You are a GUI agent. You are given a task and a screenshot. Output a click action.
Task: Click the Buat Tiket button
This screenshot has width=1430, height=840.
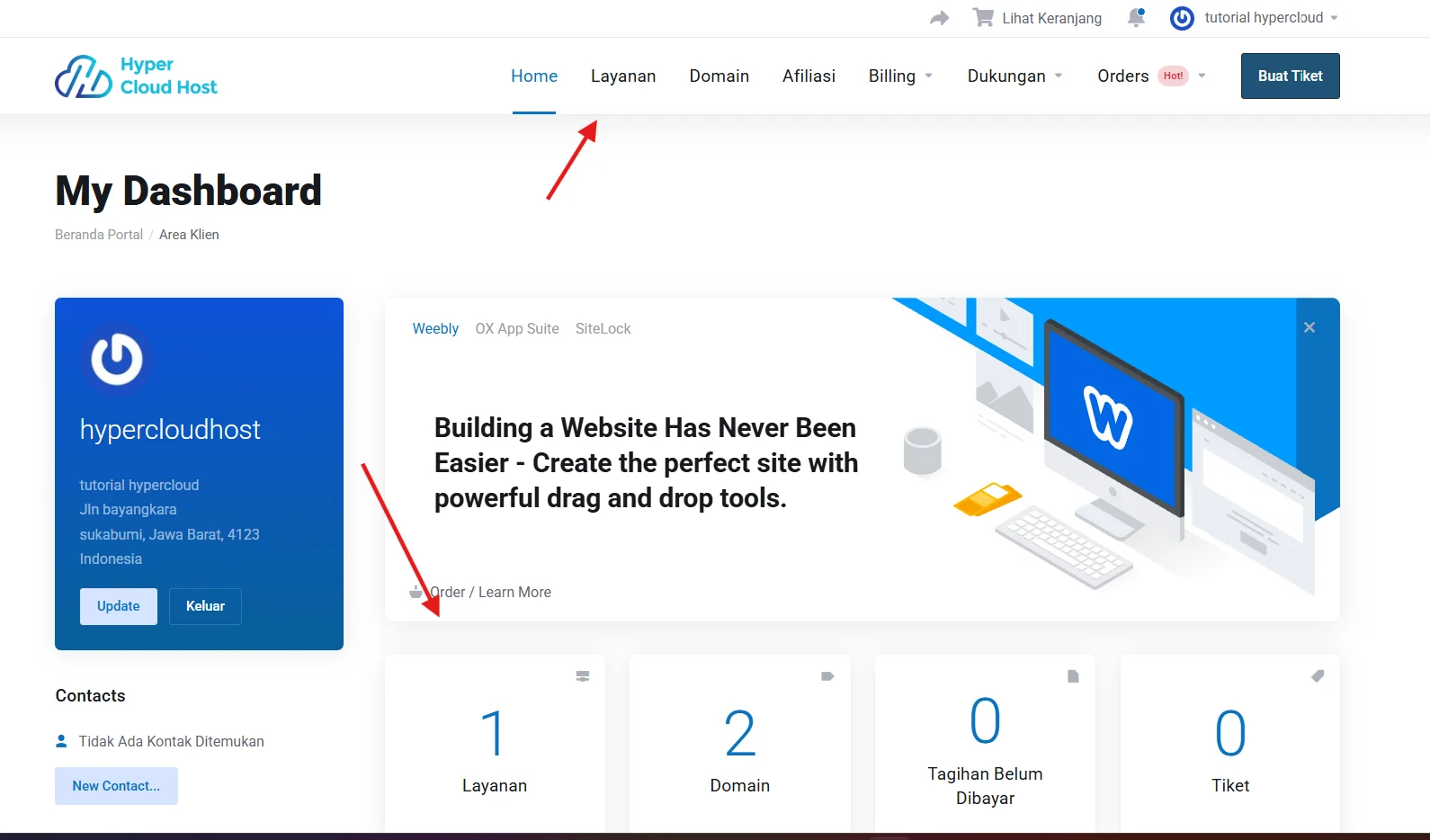click(1290, 76)
